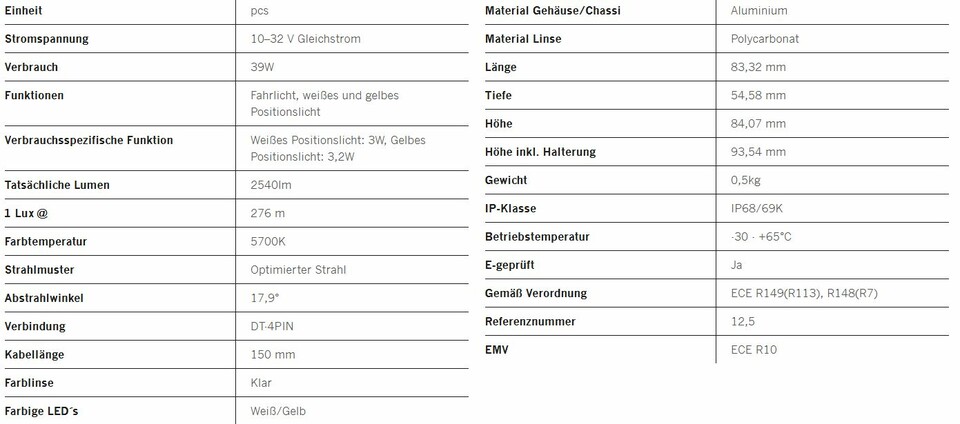Click the 2540lm value

pyautogui.click(x=271, y=185)
